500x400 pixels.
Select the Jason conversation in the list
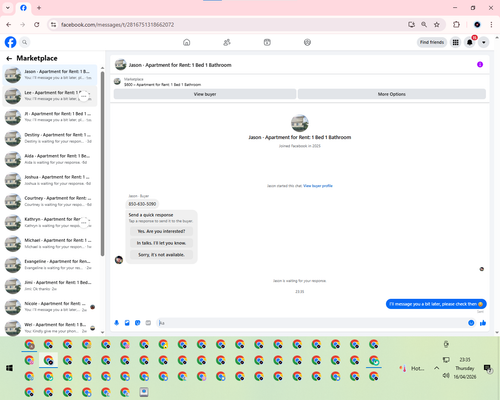point(50,75)
